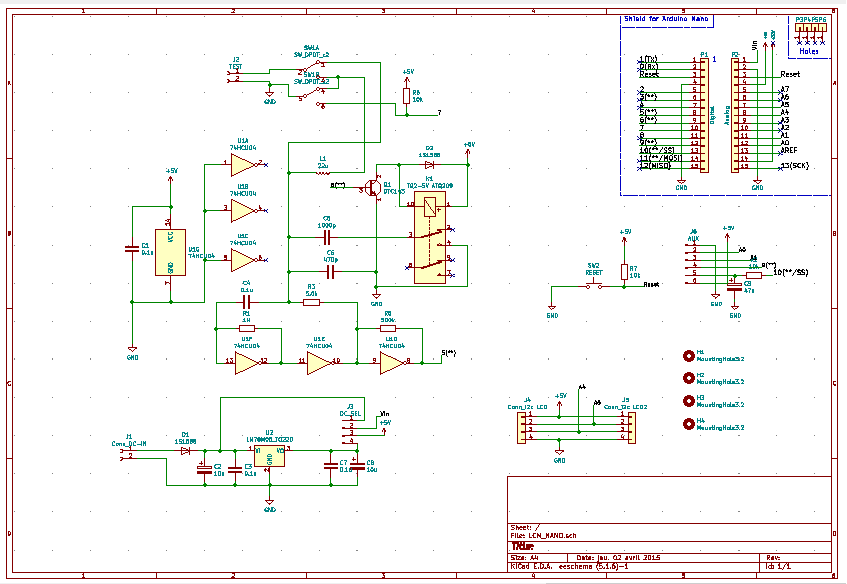Select the U1A 74HC04 inverter symbol
847x584 pixels.
point(243,164)
